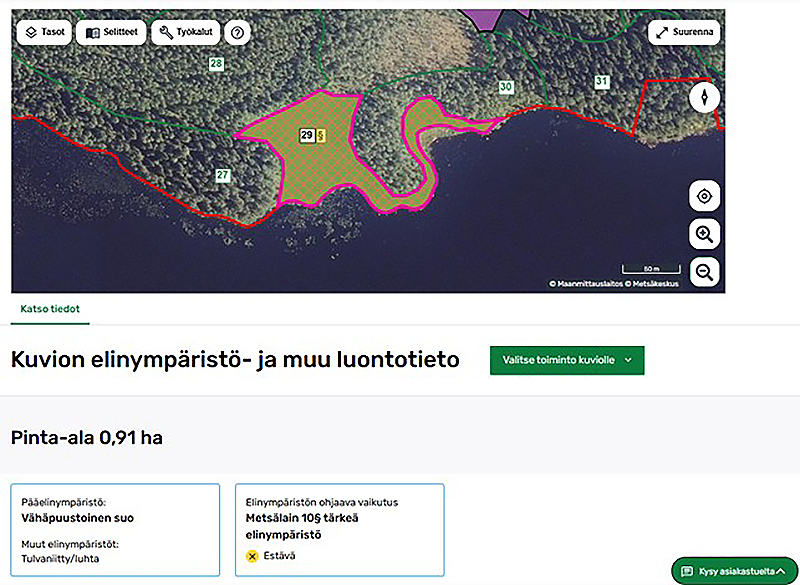Viewport: 800px width, 585px height.
Task: Zoom out with the magnifier minus icon
Action: 704,271
